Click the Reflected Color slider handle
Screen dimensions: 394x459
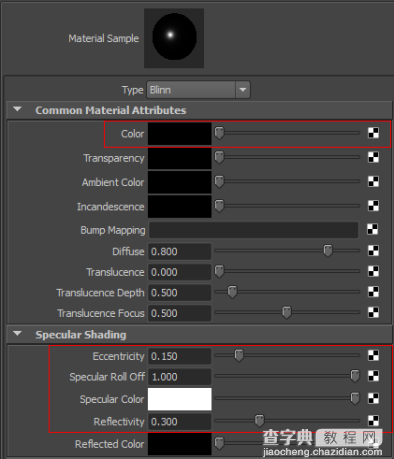(219, 444)
